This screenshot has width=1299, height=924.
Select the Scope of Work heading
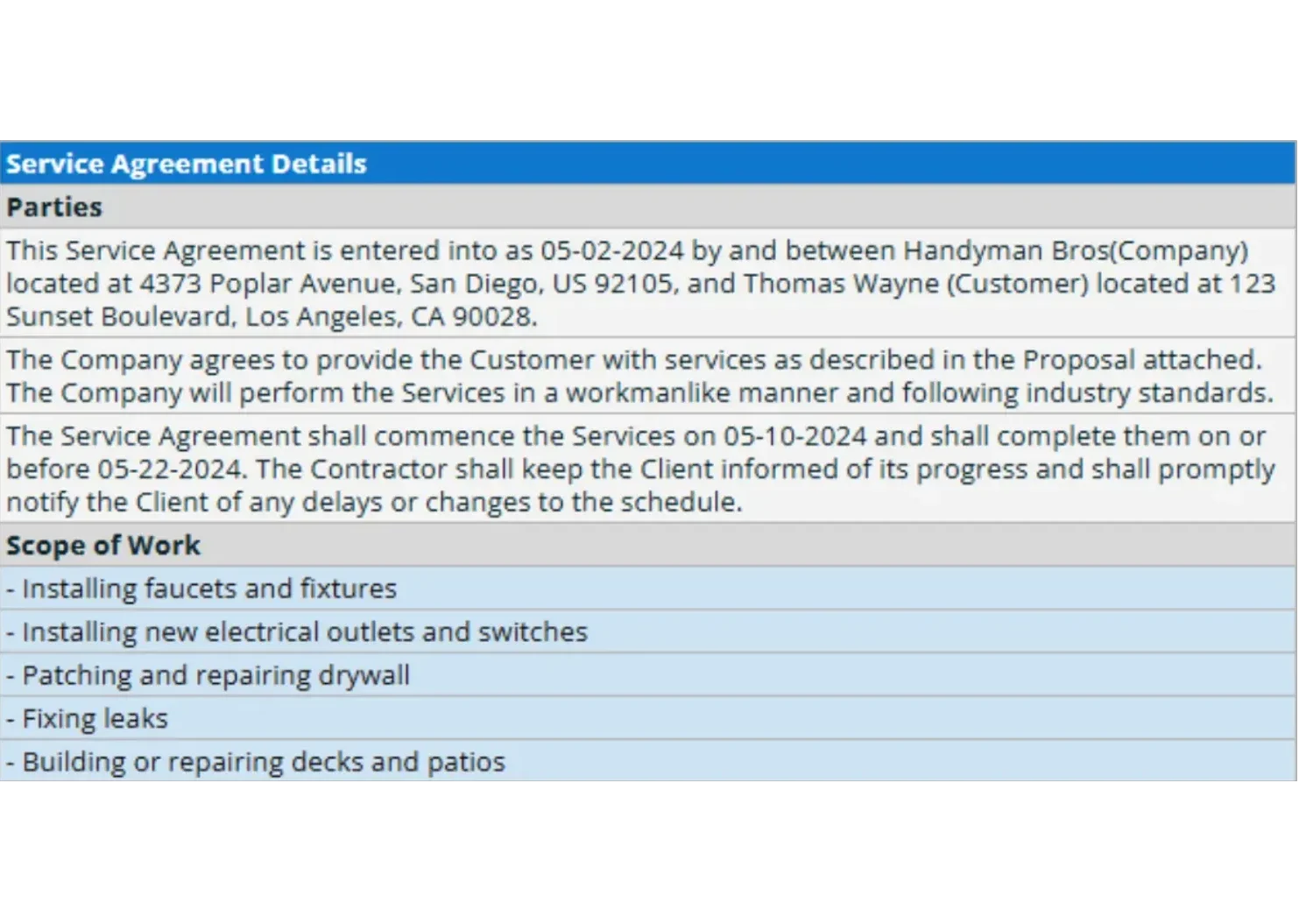point(103,545)
